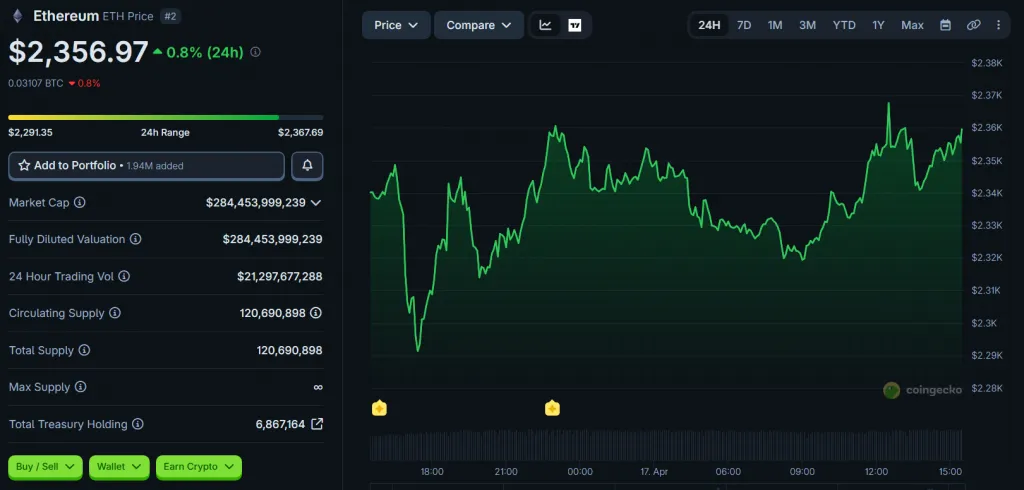Click the $284,453,999,239 Market Cap value
The image size is (1024, 490).
pyautogui.click(x=256, y=203)
